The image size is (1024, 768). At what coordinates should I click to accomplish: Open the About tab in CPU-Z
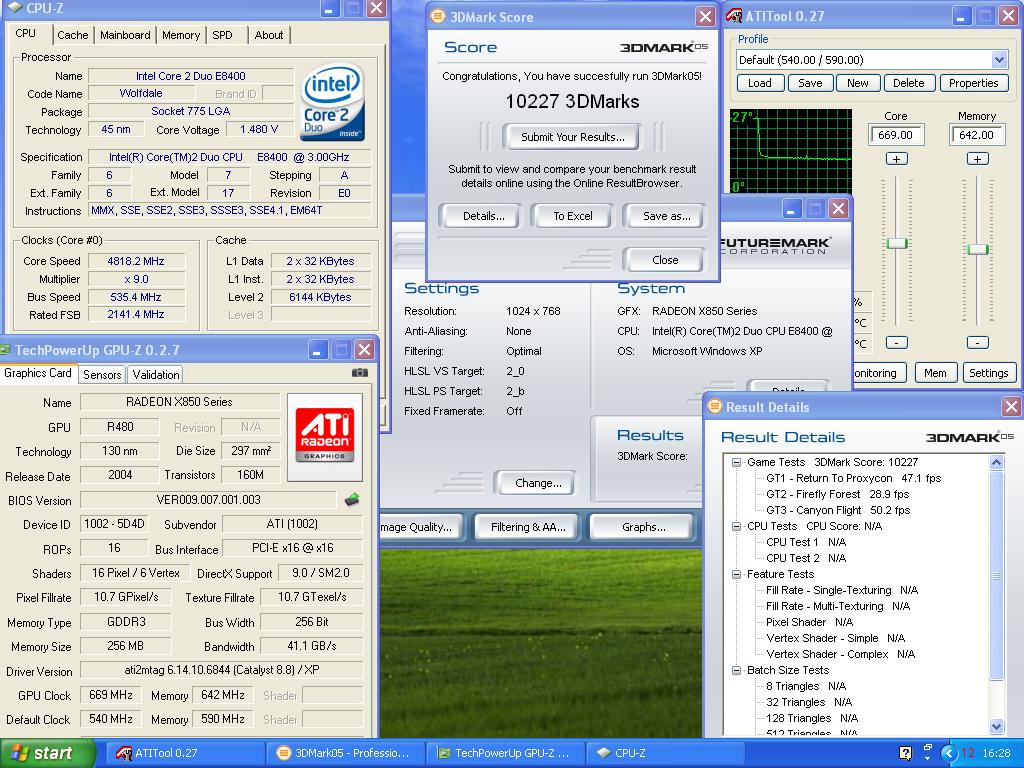[x=268, y=35]
